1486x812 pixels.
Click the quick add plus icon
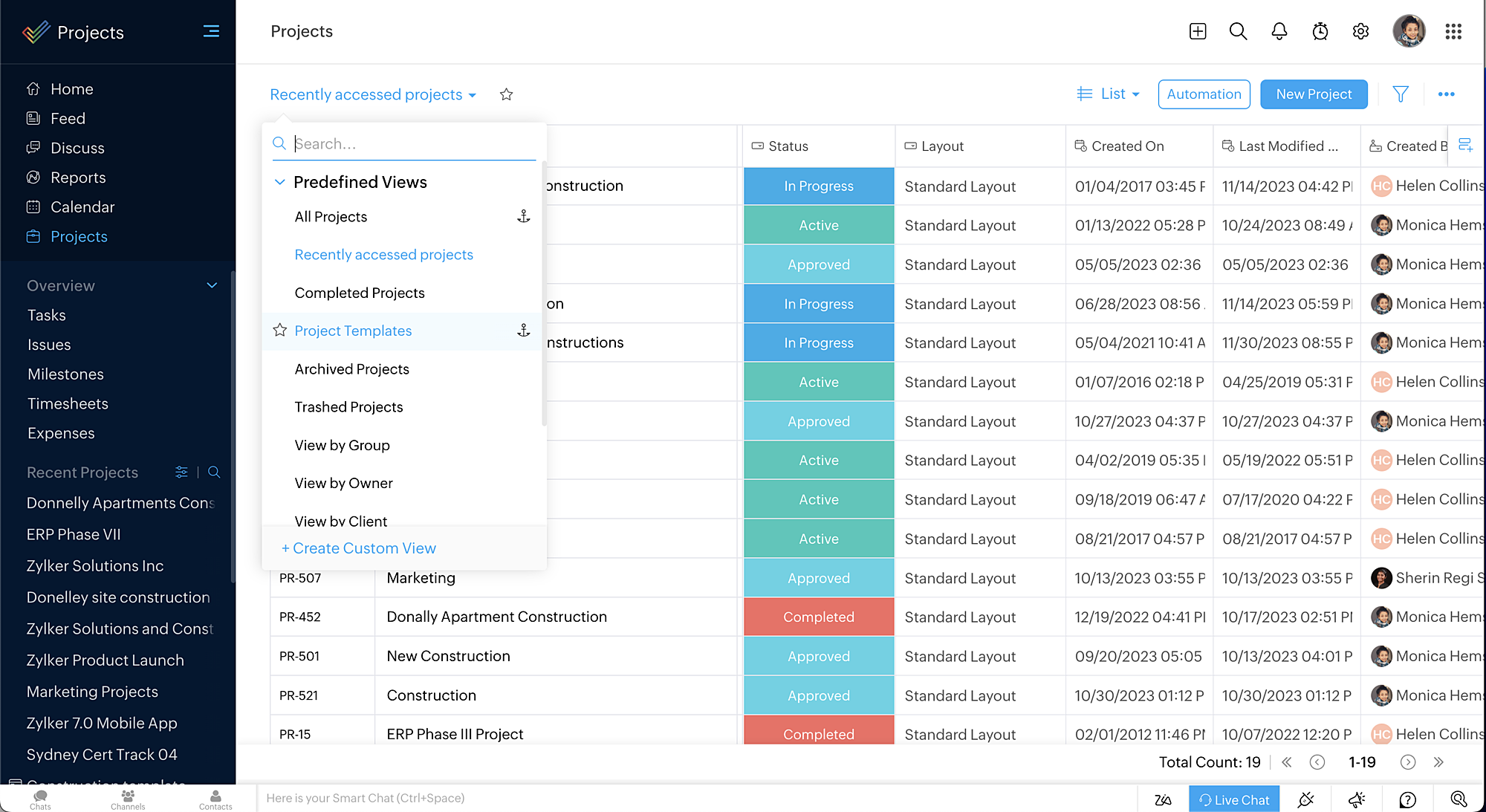pyautogui.click(x=1197, y=31)
